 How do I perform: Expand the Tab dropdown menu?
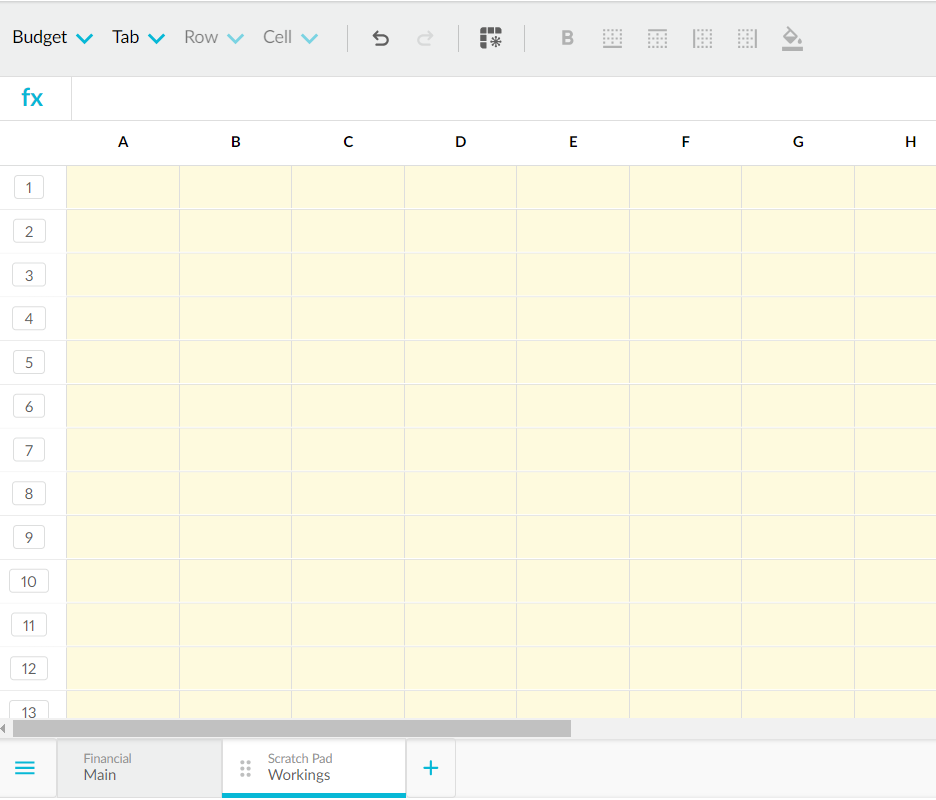pos(138,38)
